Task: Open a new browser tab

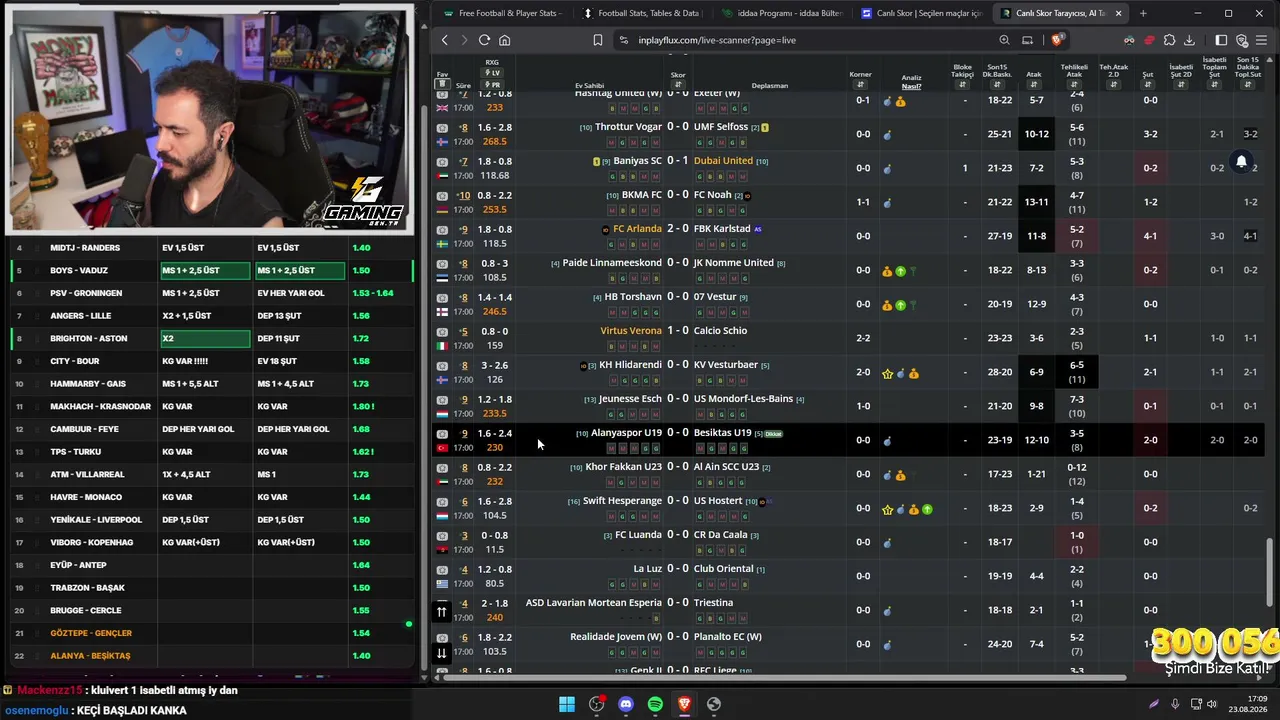Action: (1143, 13)
